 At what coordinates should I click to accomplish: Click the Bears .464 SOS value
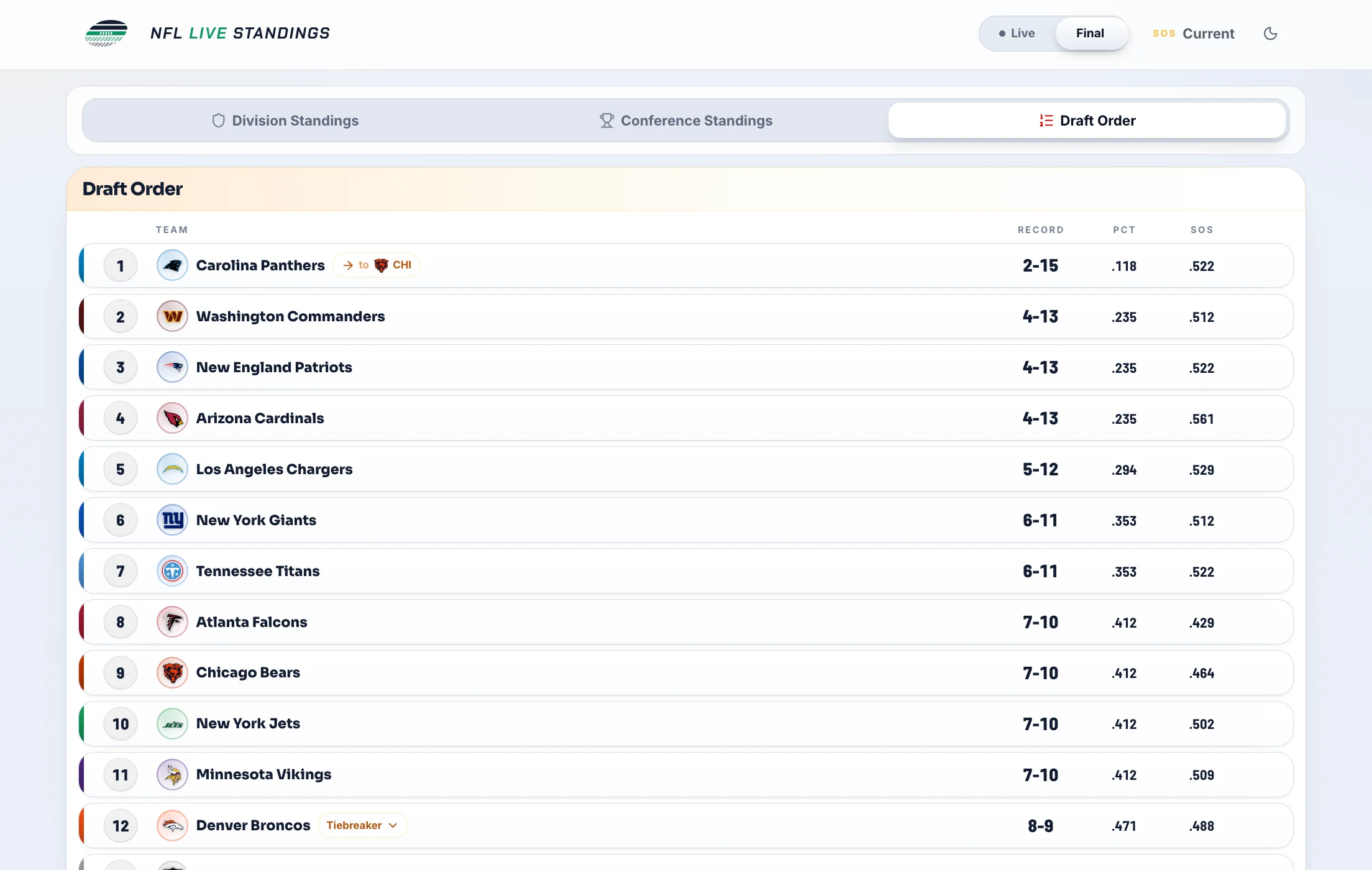pos(1202,674)
